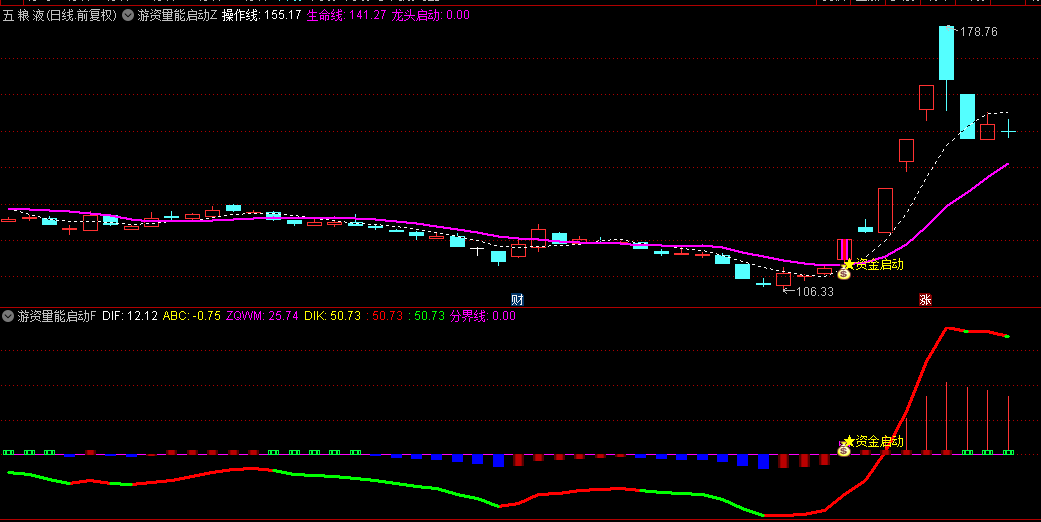
Task: Click the ABC: -0.75 readout
Action: [x=192, y=316]
